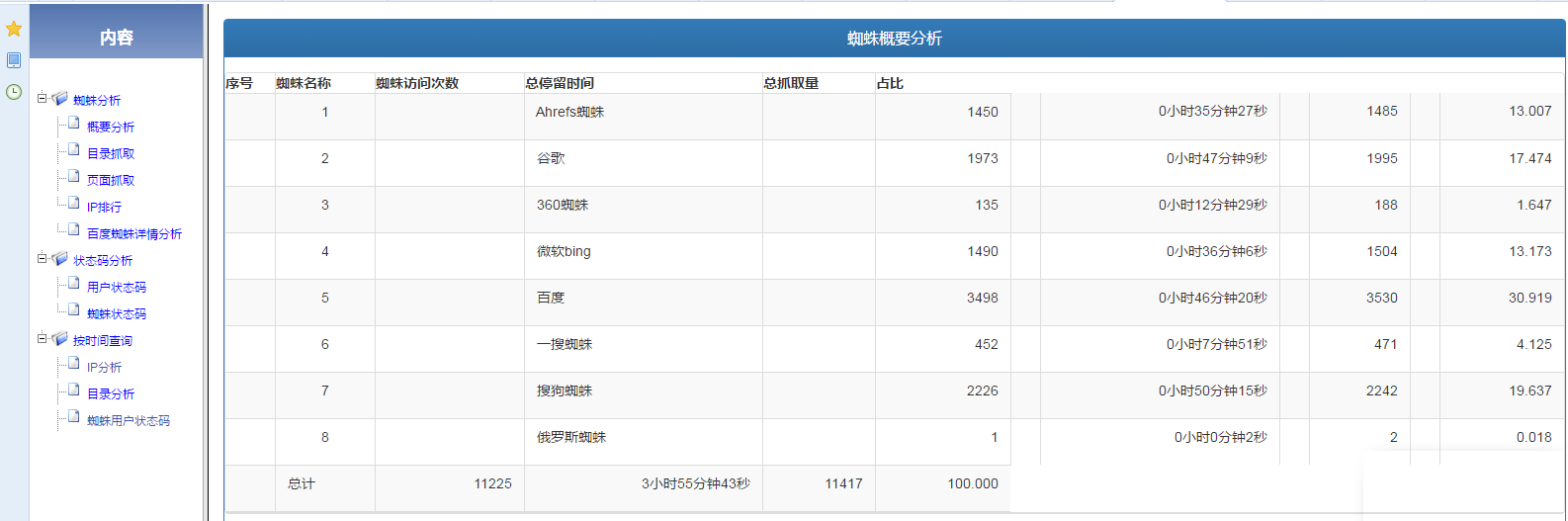Viewport: 1568px width, 521px height.
Task: Open the IP分析 link
Action: click(105, 368)
